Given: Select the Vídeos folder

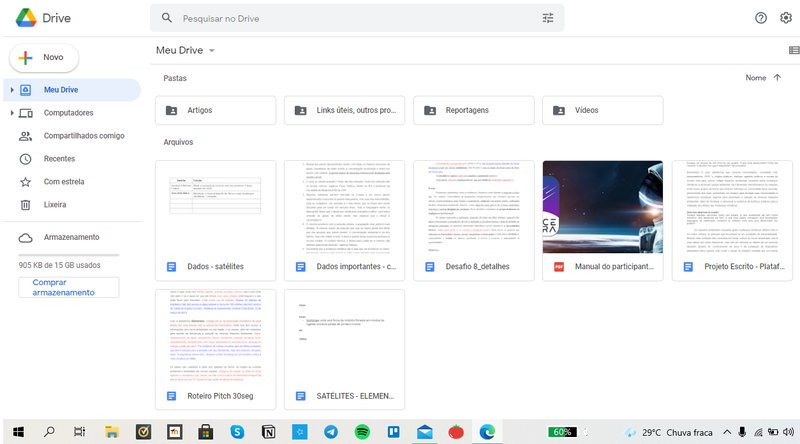Looking at the screenshot, I should (603, 110).
